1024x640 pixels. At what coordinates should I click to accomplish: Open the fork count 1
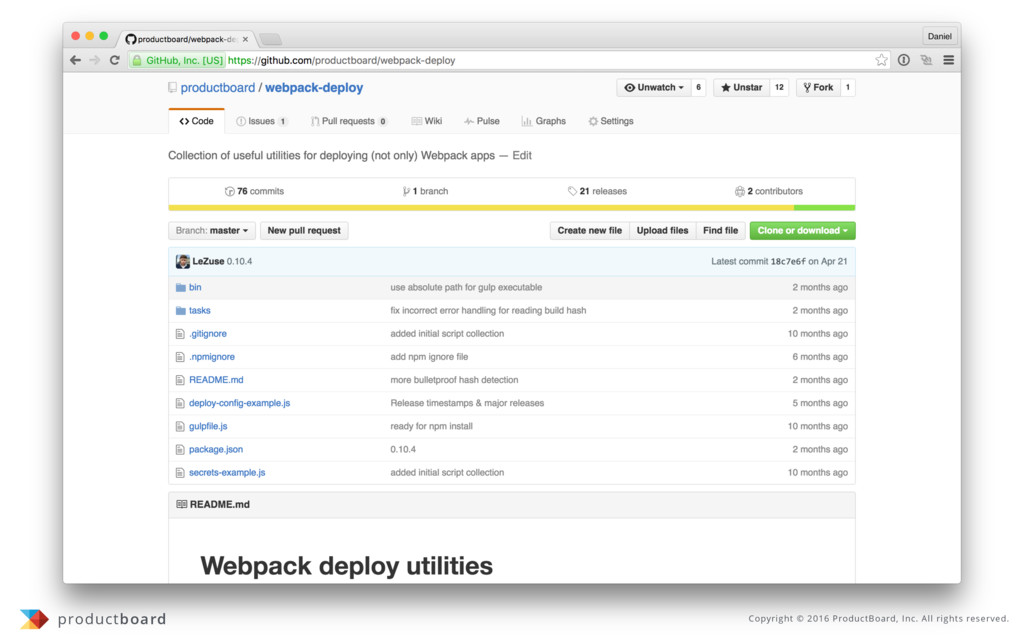point(848,88)
